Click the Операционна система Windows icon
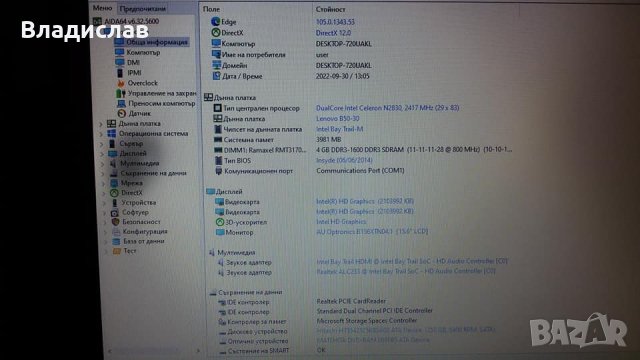 coord(111,133)
